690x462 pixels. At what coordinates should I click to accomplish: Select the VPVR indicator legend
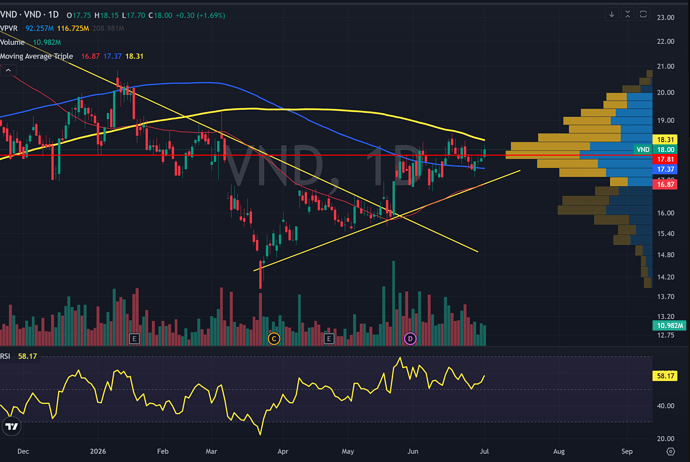pos(9,28)
